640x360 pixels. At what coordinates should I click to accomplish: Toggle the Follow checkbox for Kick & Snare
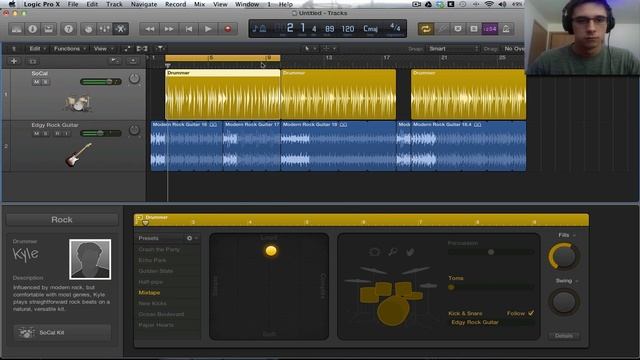(x=531, y=313)
